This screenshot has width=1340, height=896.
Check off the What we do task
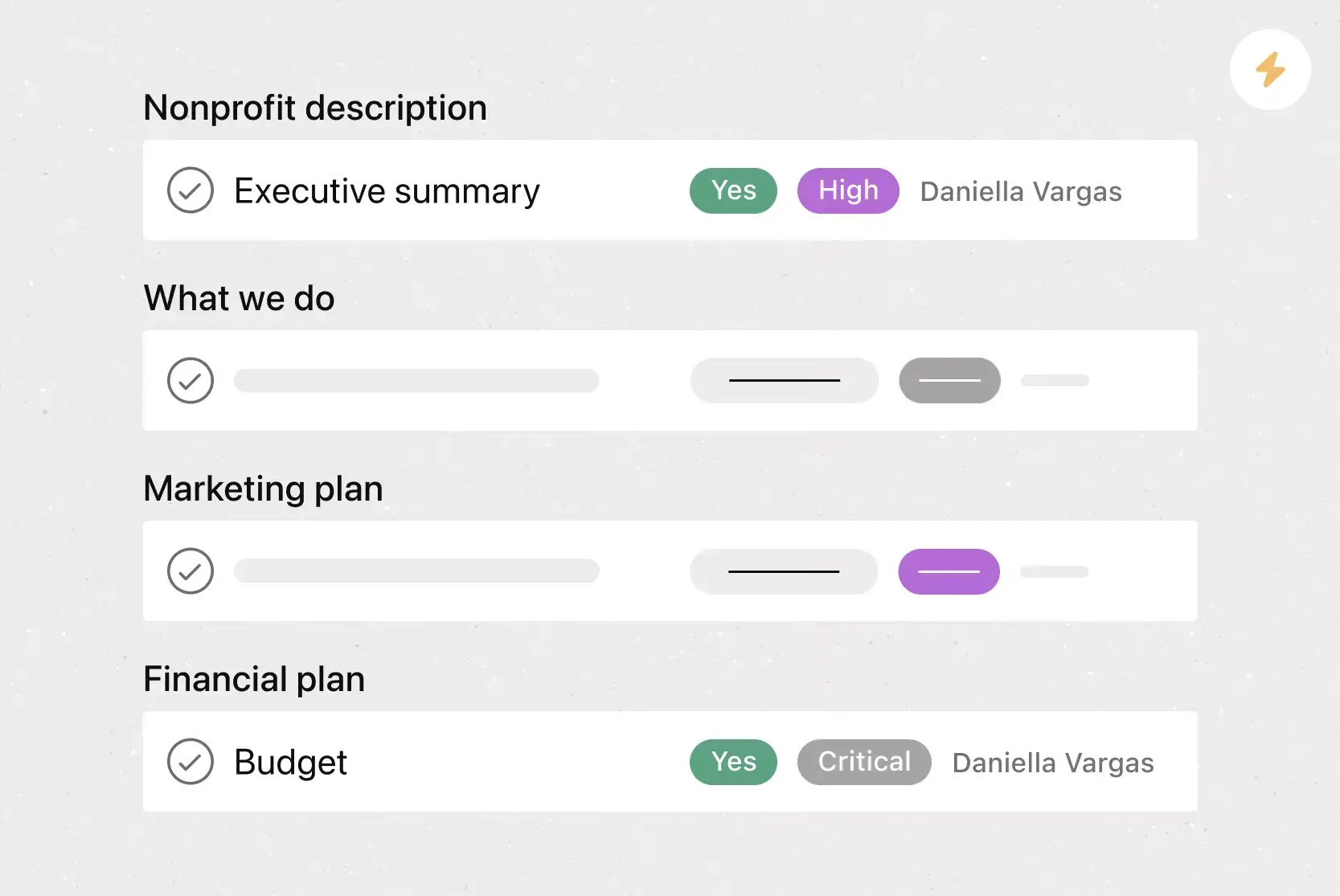click(x=191, y=380)
